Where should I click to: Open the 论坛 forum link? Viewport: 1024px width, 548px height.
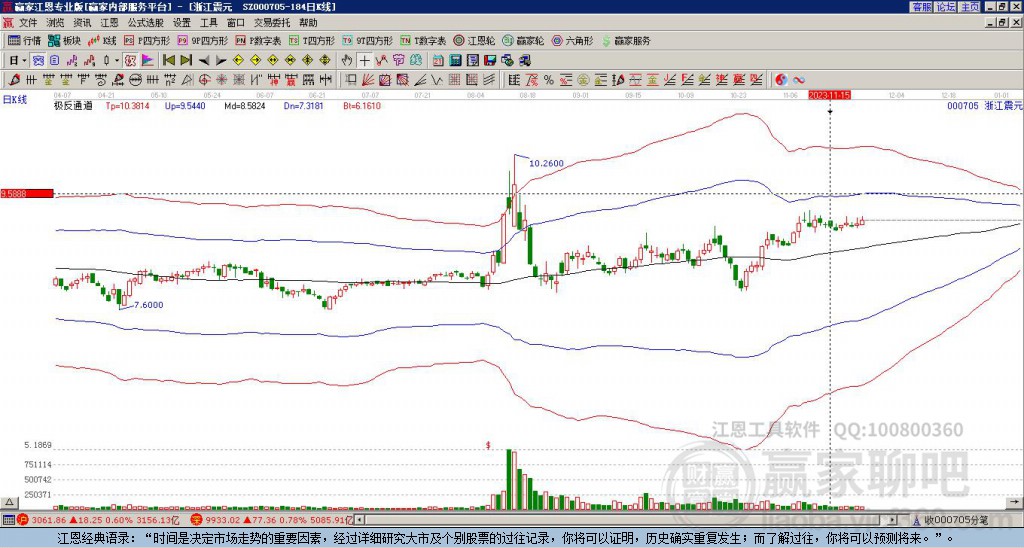click(x=946, y=7)
